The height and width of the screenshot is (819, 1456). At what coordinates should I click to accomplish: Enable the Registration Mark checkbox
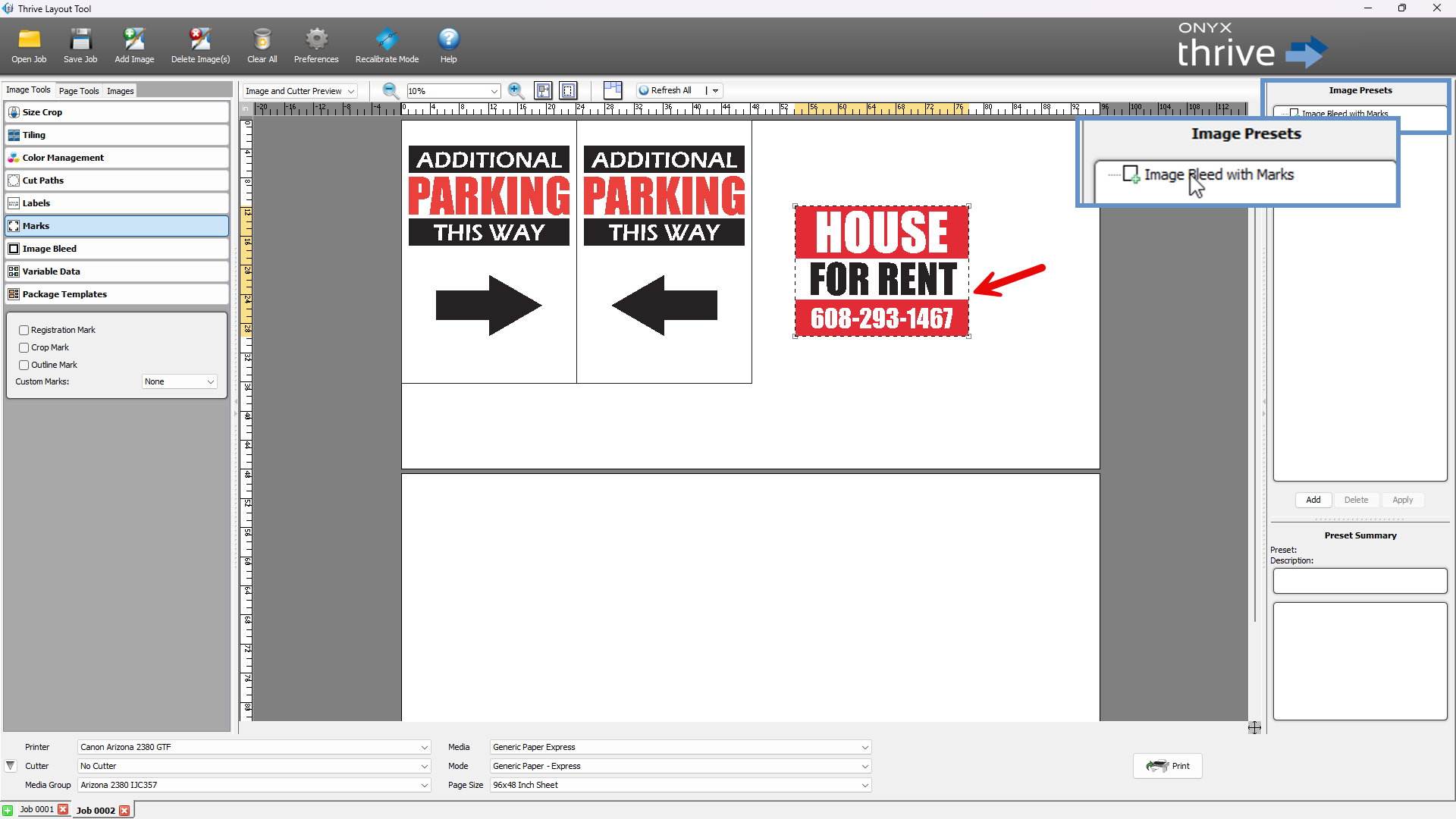tap(24, 331)
